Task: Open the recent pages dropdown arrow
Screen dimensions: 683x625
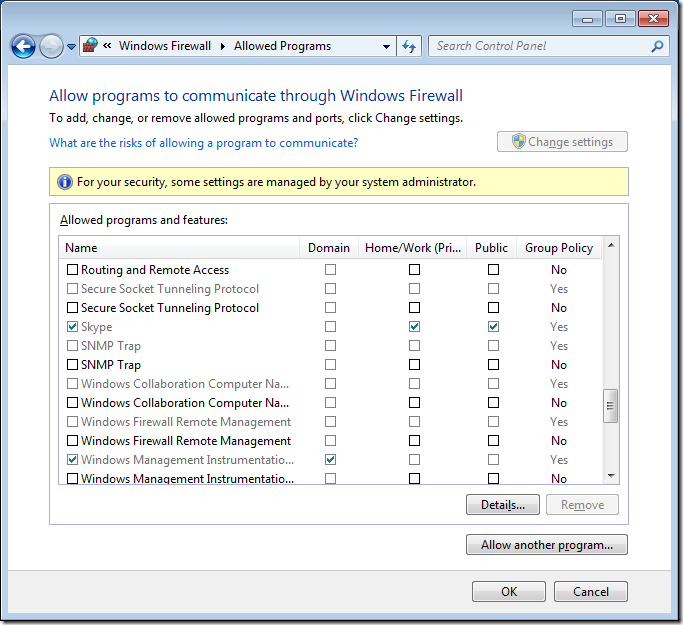Action: 72,47
